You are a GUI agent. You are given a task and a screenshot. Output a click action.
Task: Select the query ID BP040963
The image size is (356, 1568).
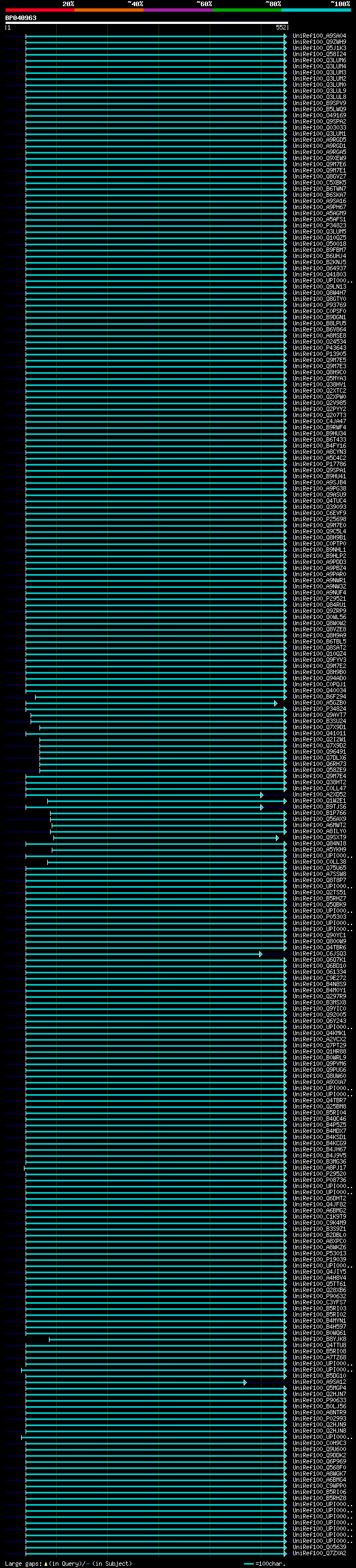[x=21, y=18]
